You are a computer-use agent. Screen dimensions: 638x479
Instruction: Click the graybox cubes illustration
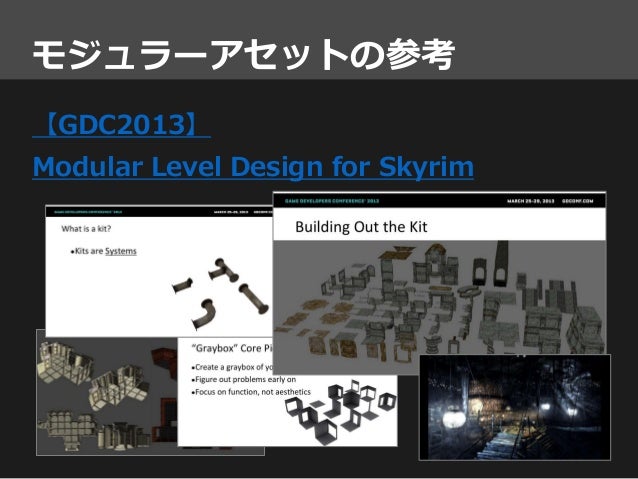(x=341, y=412)
